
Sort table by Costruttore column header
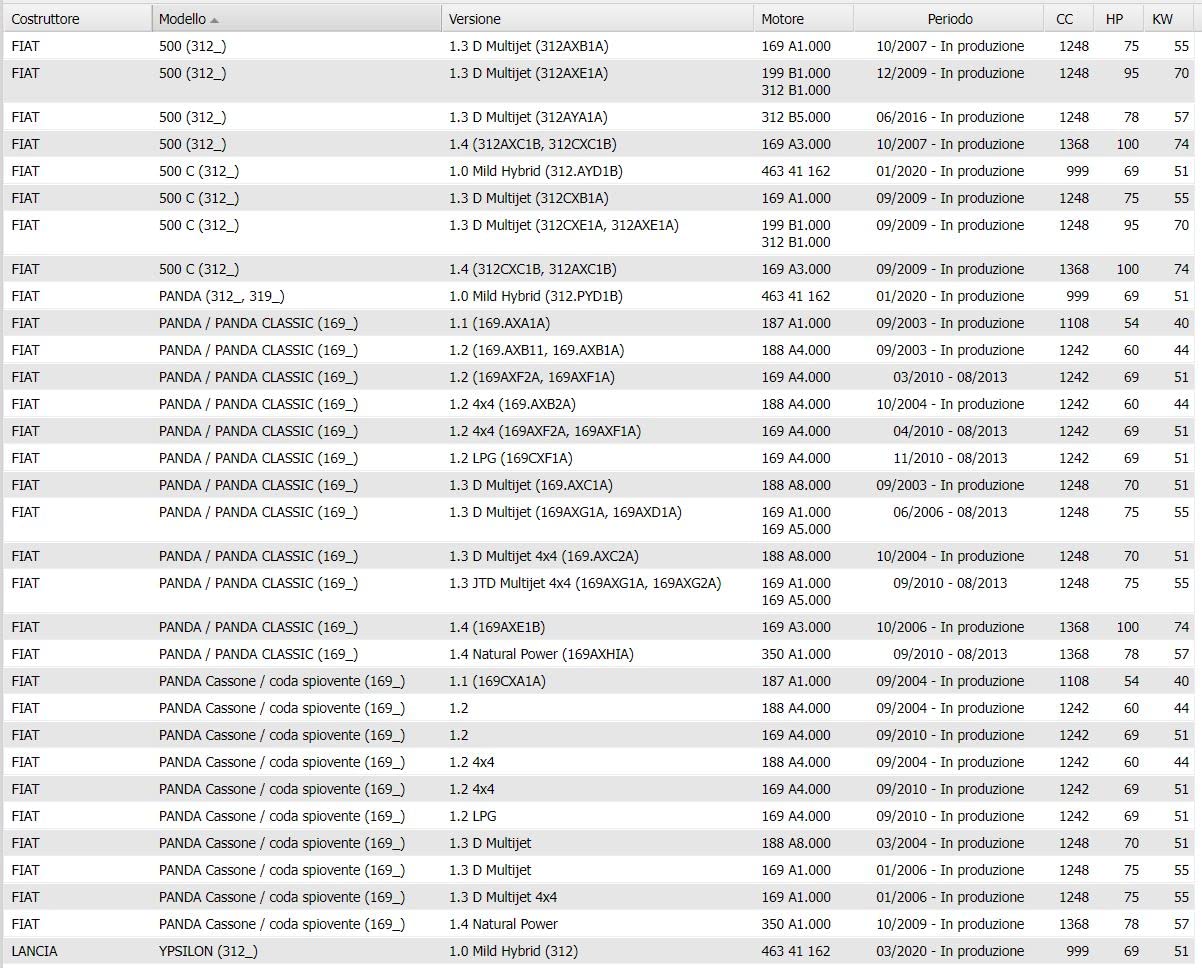click(78, 19)
